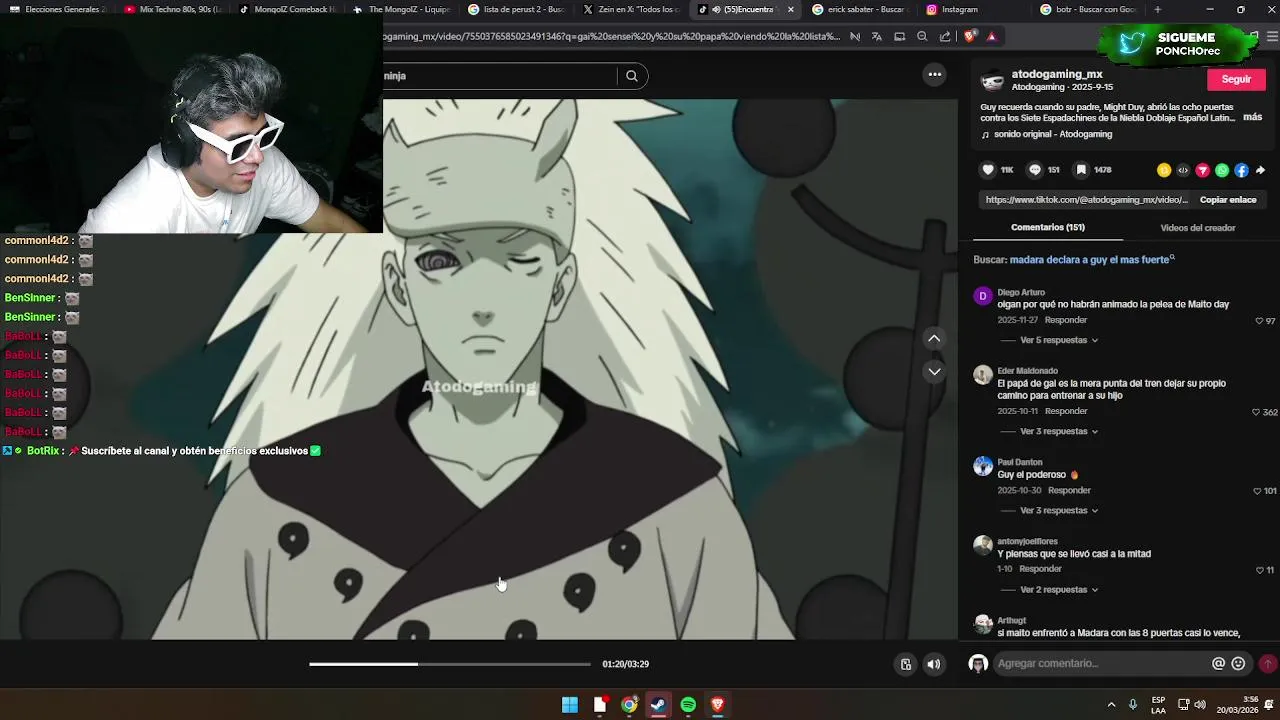This screenshot has width=1280, height=720.
Task: Switch to 'Zein en X' browser tab
Action: pyautogui.click(x=633, y=9)
